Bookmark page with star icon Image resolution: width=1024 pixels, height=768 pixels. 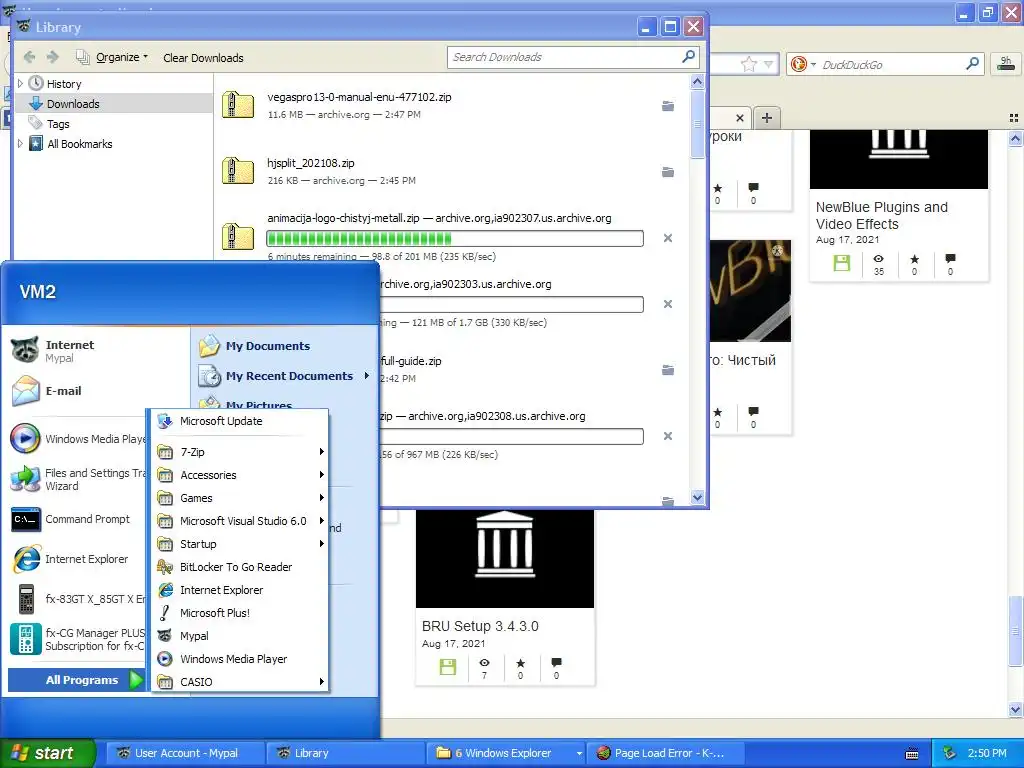pos(748,64)
